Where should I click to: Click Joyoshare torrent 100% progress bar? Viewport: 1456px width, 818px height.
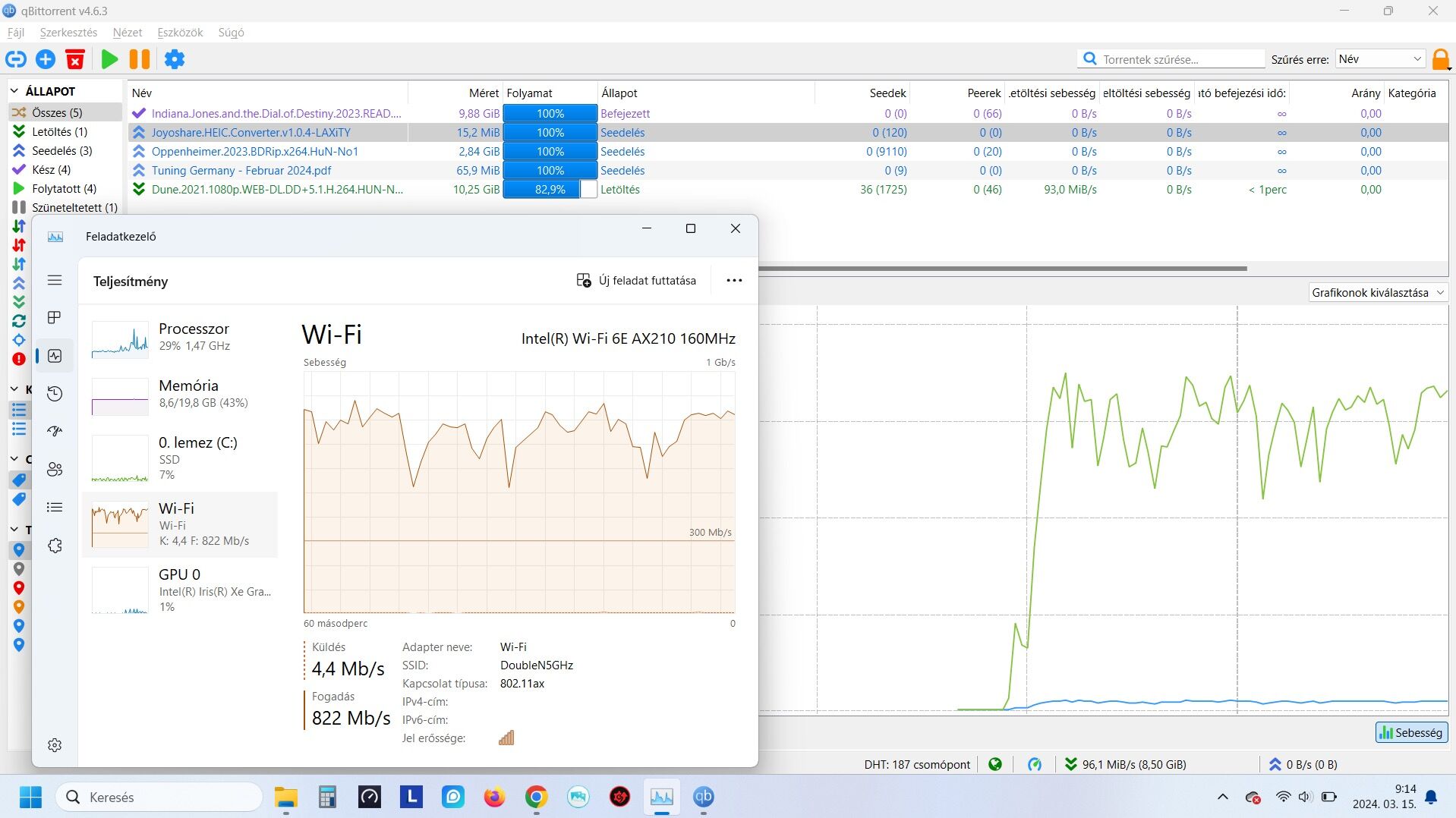click(x=550, y=132)
